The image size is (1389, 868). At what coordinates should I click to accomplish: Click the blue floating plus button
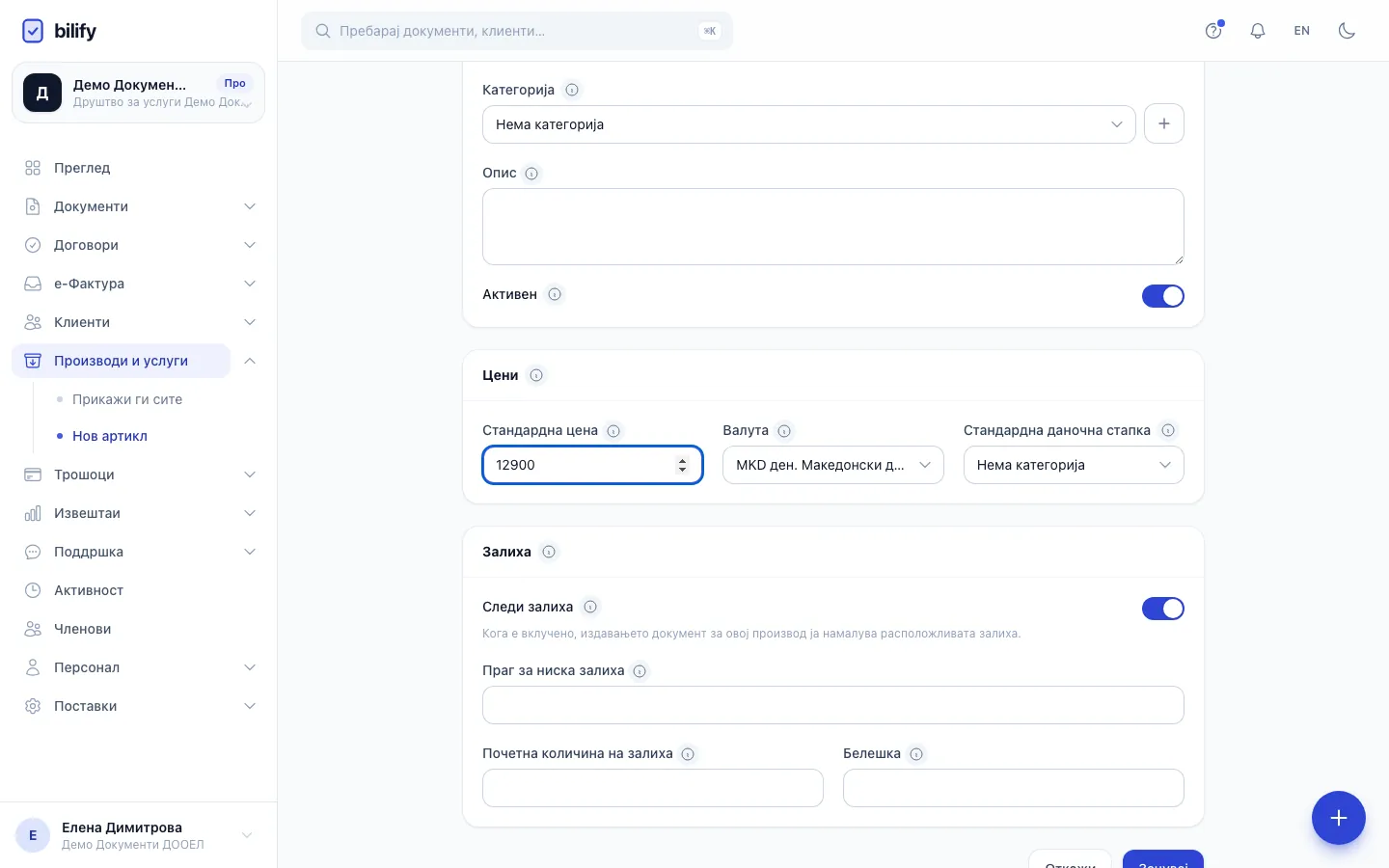click(x=1339, y=818)
